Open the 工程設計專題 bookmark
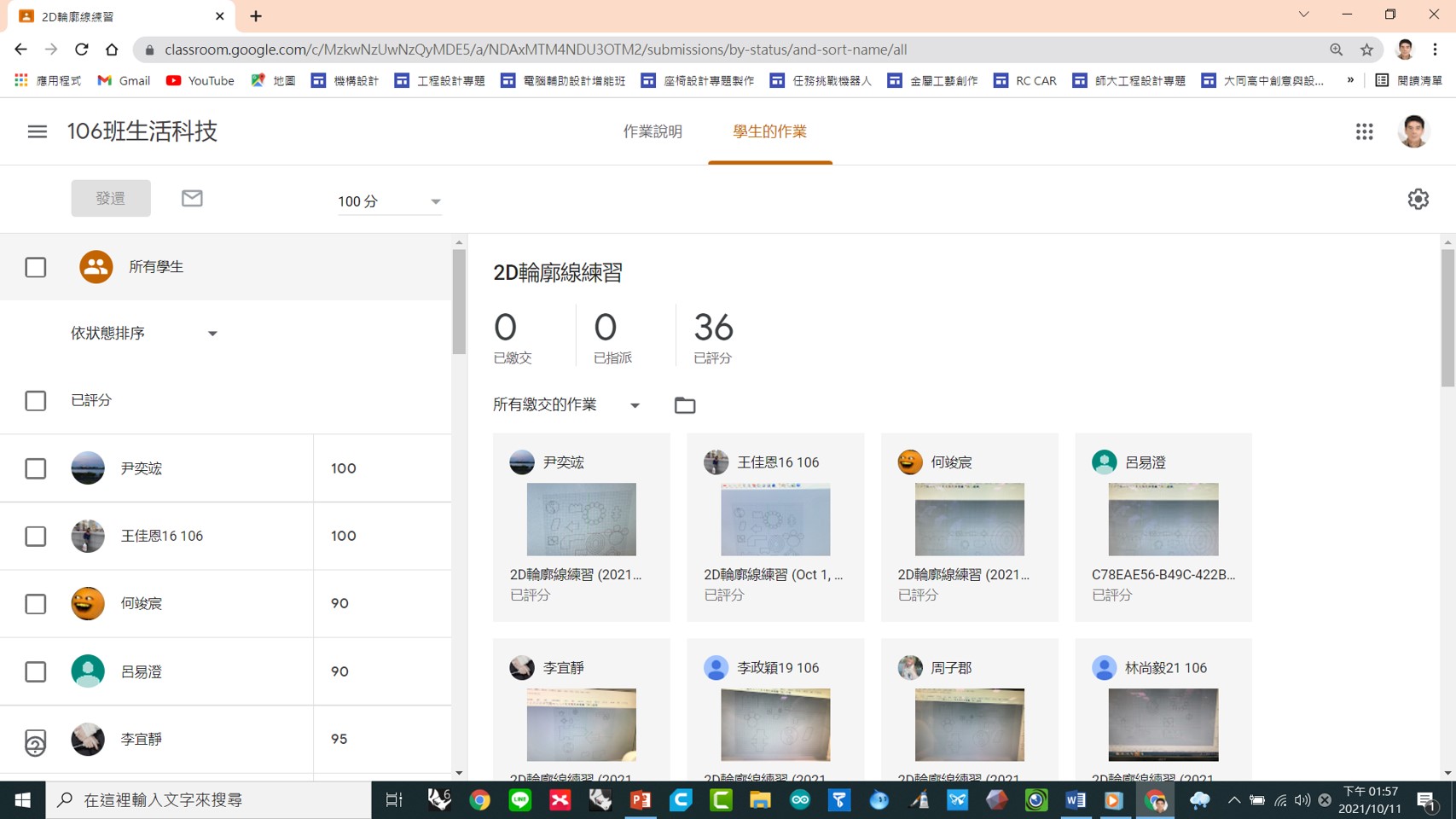The image size is (1456, 819). click(x=440, y=80)
